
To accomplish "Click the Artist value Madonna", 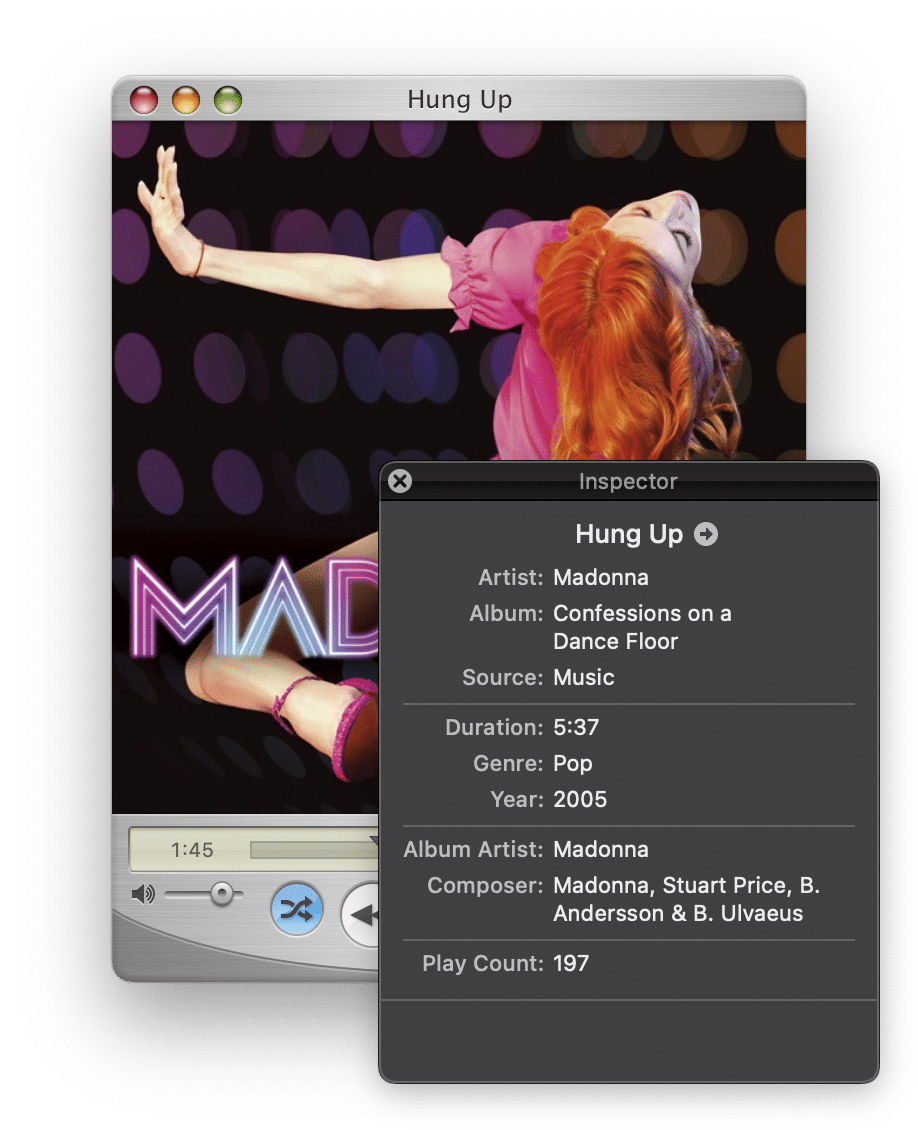I will tap(600, 577).
